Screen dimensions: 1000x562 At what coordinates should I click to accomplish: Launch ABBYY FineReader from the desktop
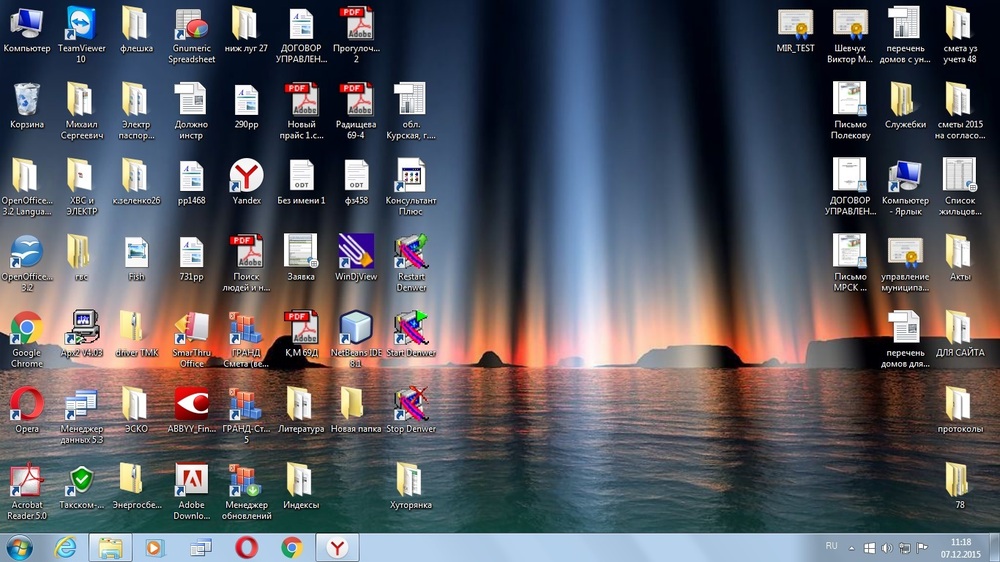(x=191, y=404)
